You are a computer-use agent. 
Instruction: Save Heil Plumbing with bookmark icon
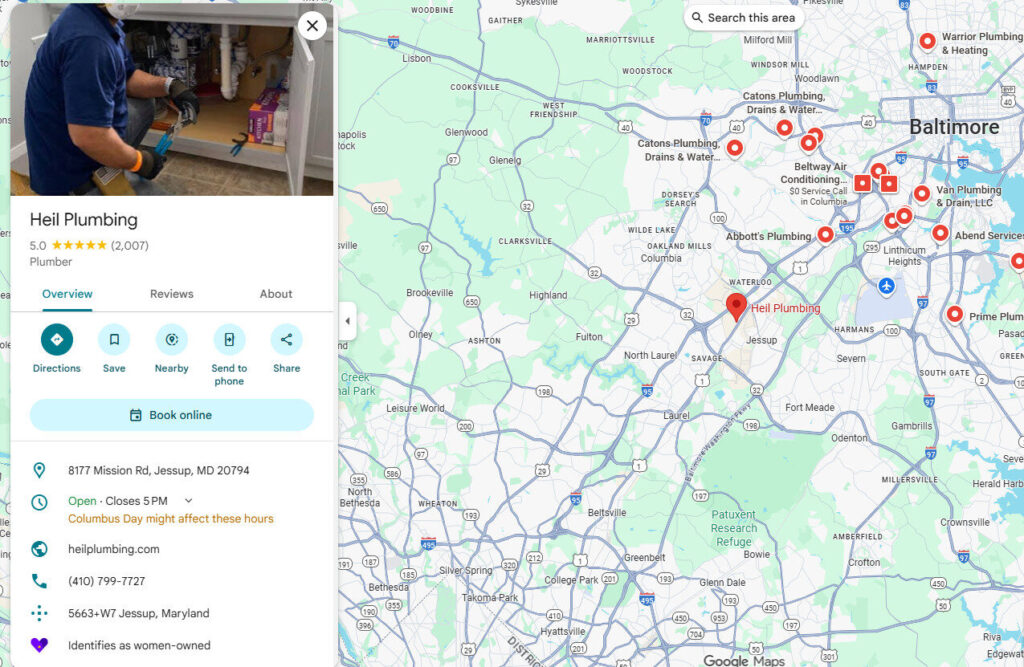click(x=114, y=340)
